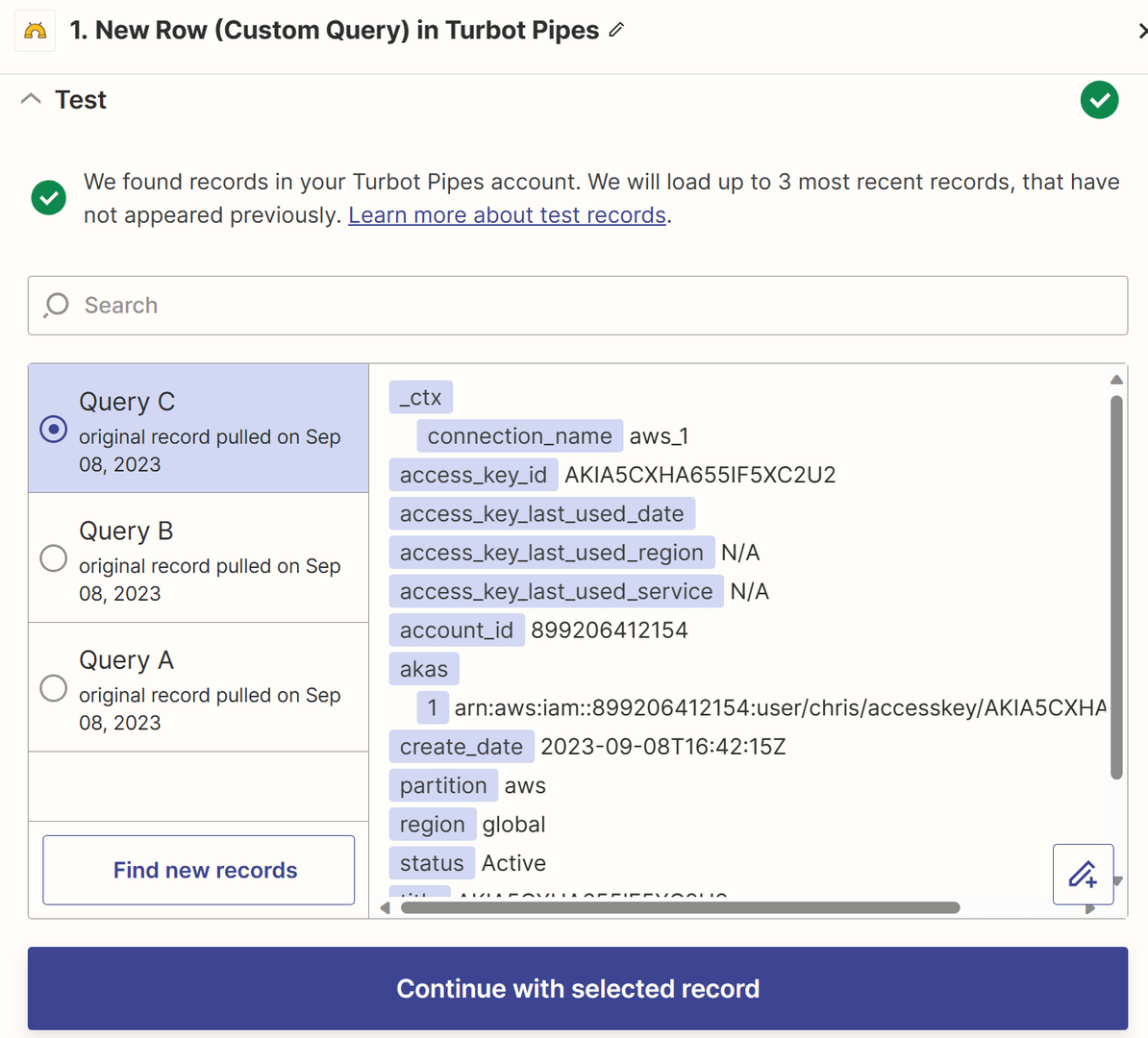The image size is (1148, 1038).
Task: Click the connection_name field label
Action: coord(520,436)
